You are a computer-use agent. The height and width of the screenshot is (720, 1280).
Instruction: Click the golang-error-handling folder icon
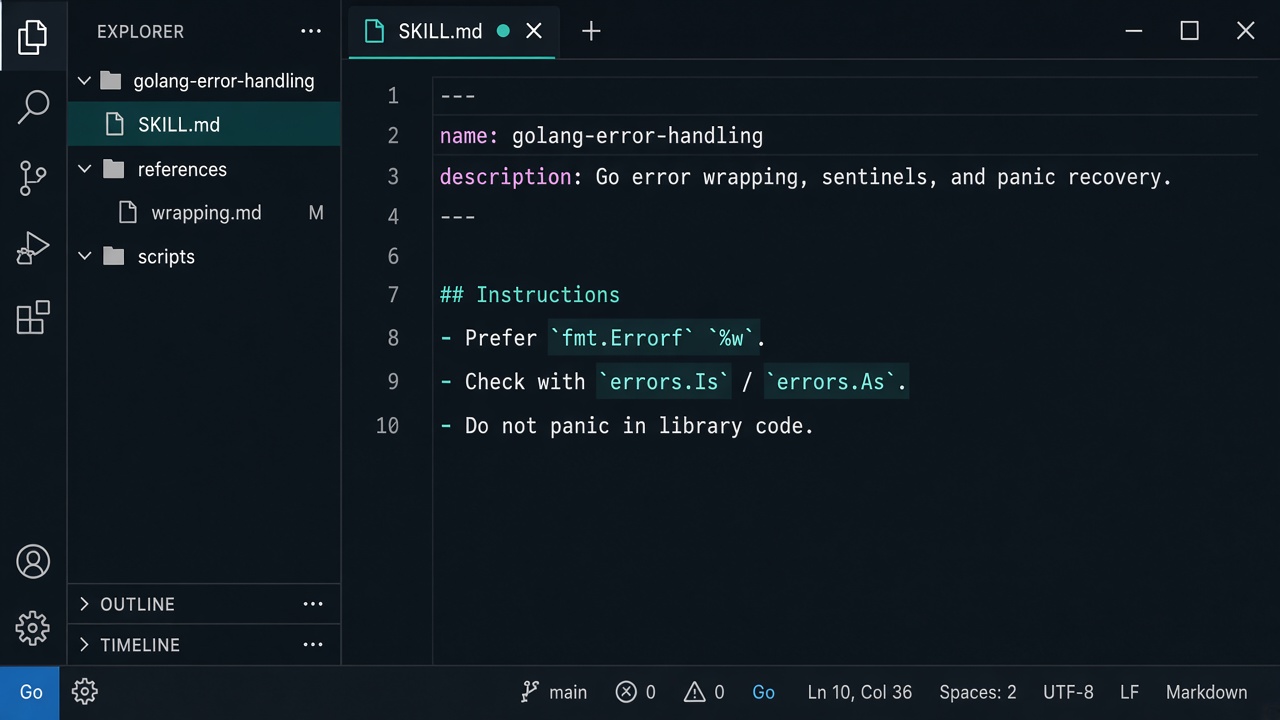(111, 81)
